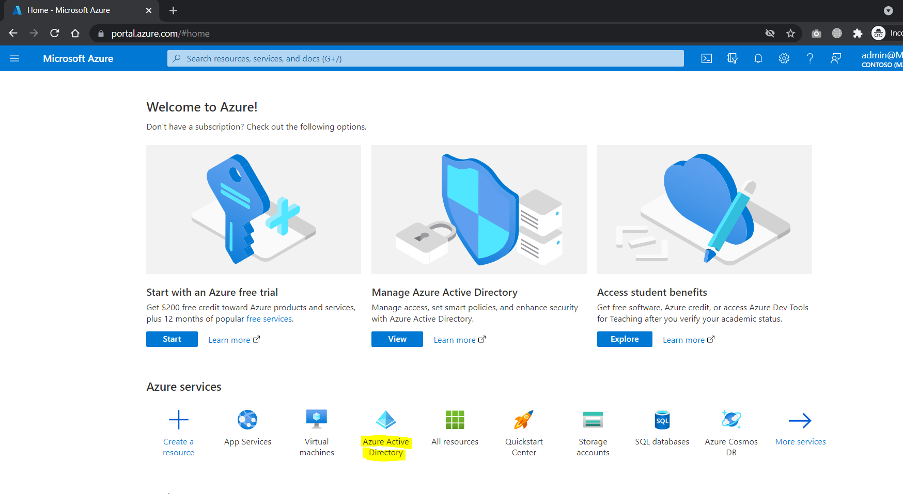904x494 pixels.
Task: Click the More services text label
Action: 800,442
